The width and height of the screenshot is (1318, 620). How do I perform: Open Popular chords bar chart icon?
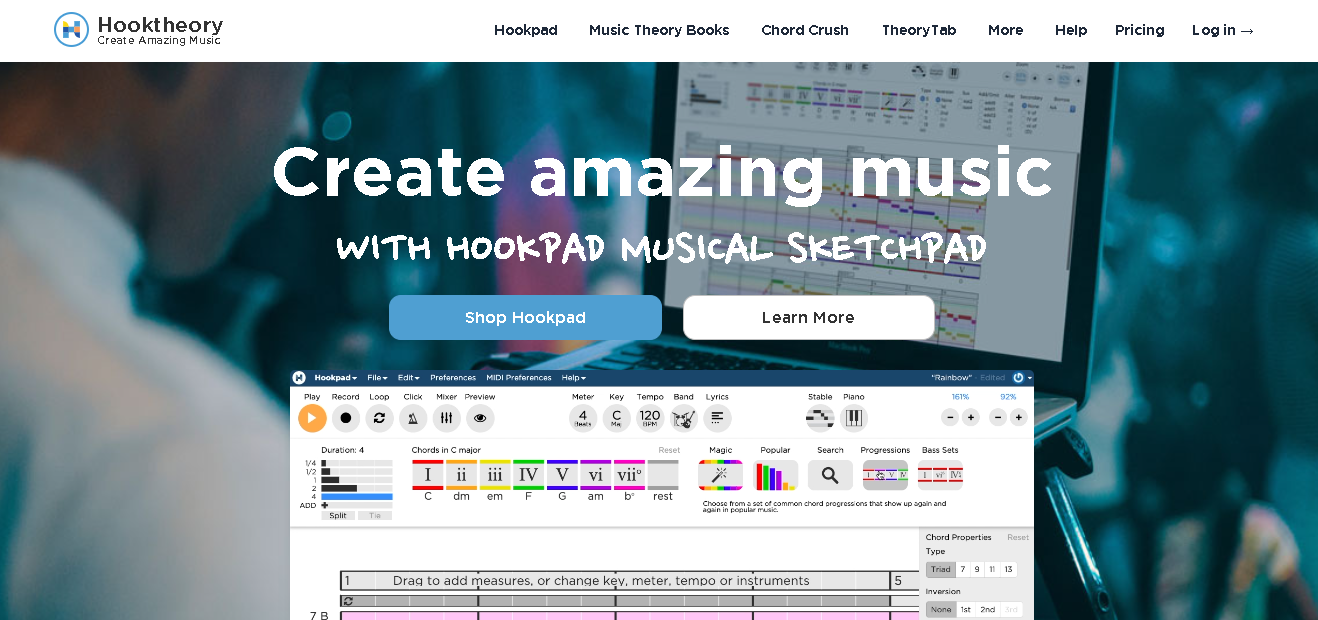(x=775, y=475)
